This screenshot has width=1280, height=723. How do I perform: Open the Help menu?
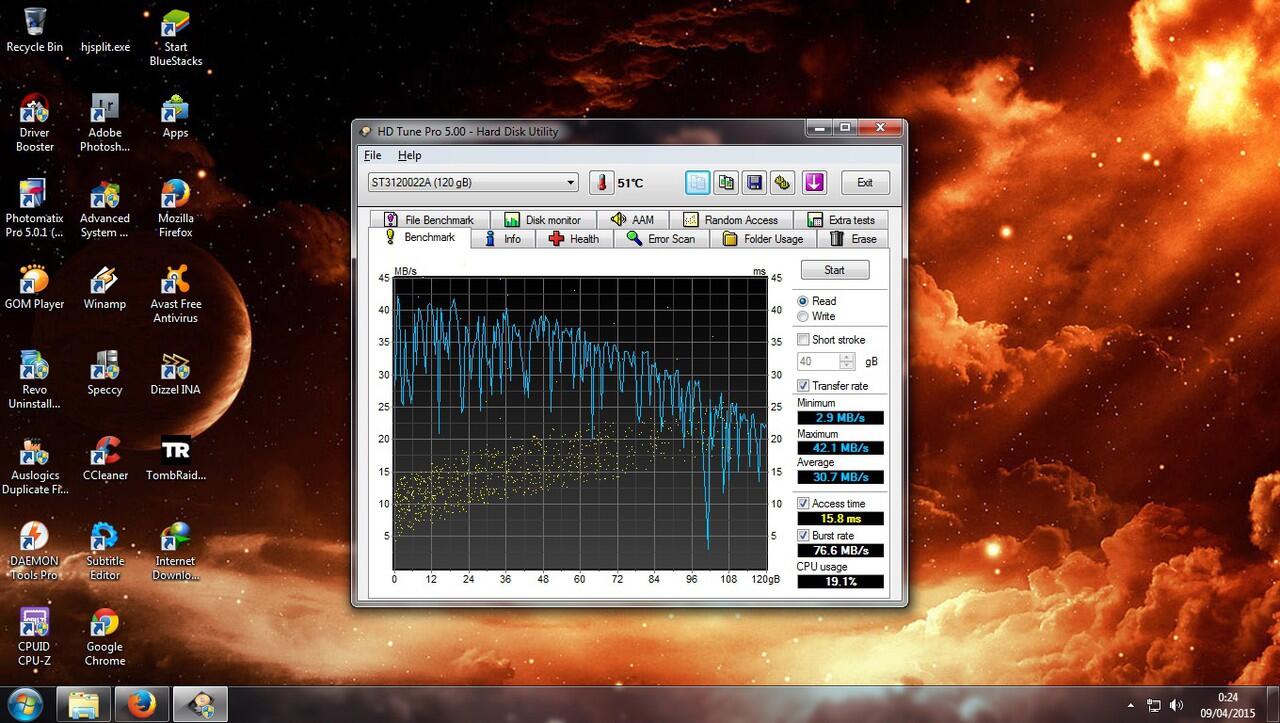pos(409,156)
